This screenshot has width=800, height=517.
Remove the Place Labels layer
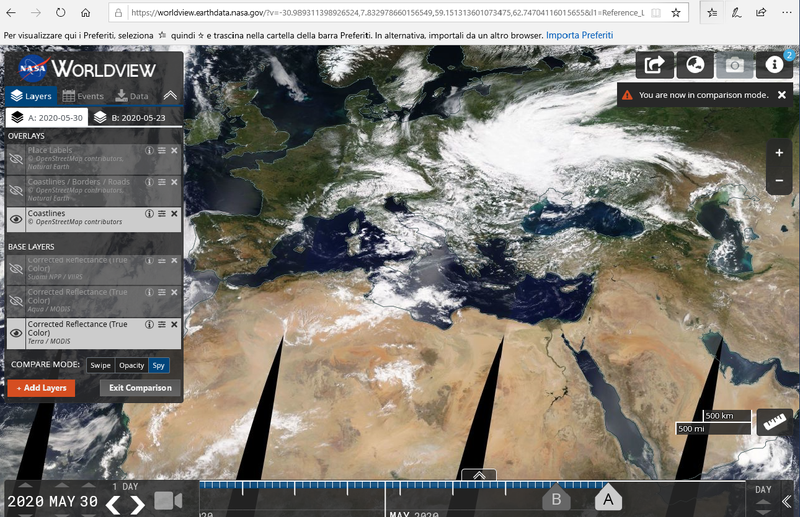[174, 151]
